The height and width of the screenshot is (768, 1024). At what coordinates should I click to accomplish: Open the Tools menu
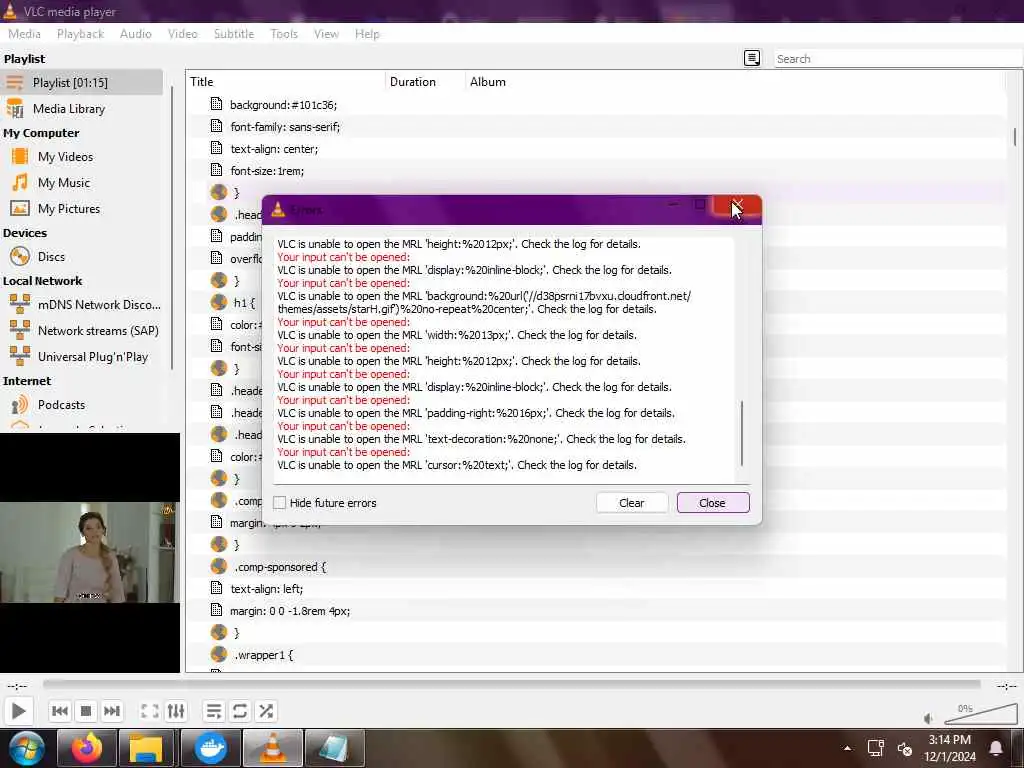pos(284,34)
